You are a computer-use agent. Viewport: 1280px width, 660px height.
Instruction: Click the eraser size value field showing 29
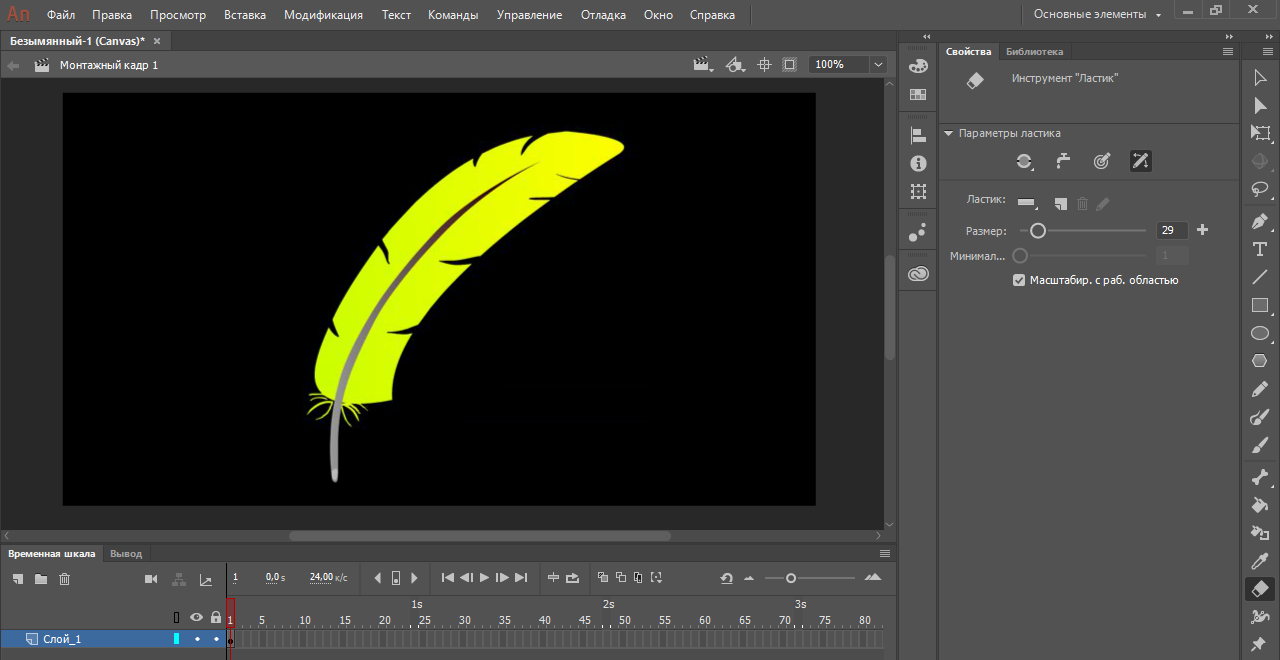tap(1172, 230)
